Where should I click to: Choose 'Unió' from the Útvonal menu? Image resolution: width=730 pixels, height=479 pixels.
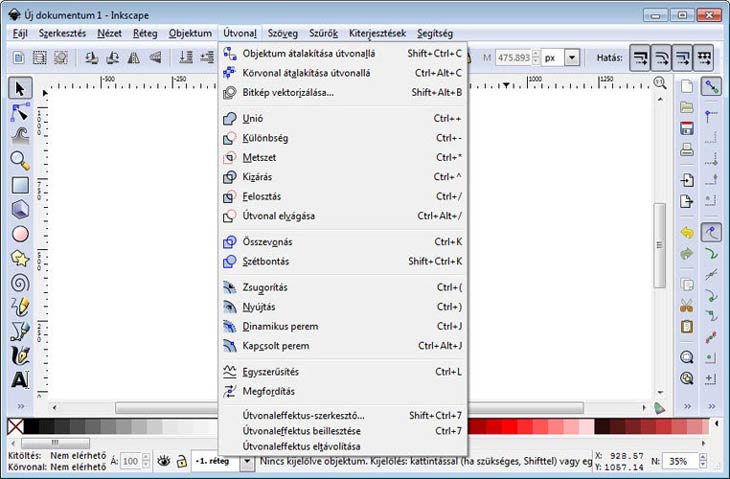253,118
